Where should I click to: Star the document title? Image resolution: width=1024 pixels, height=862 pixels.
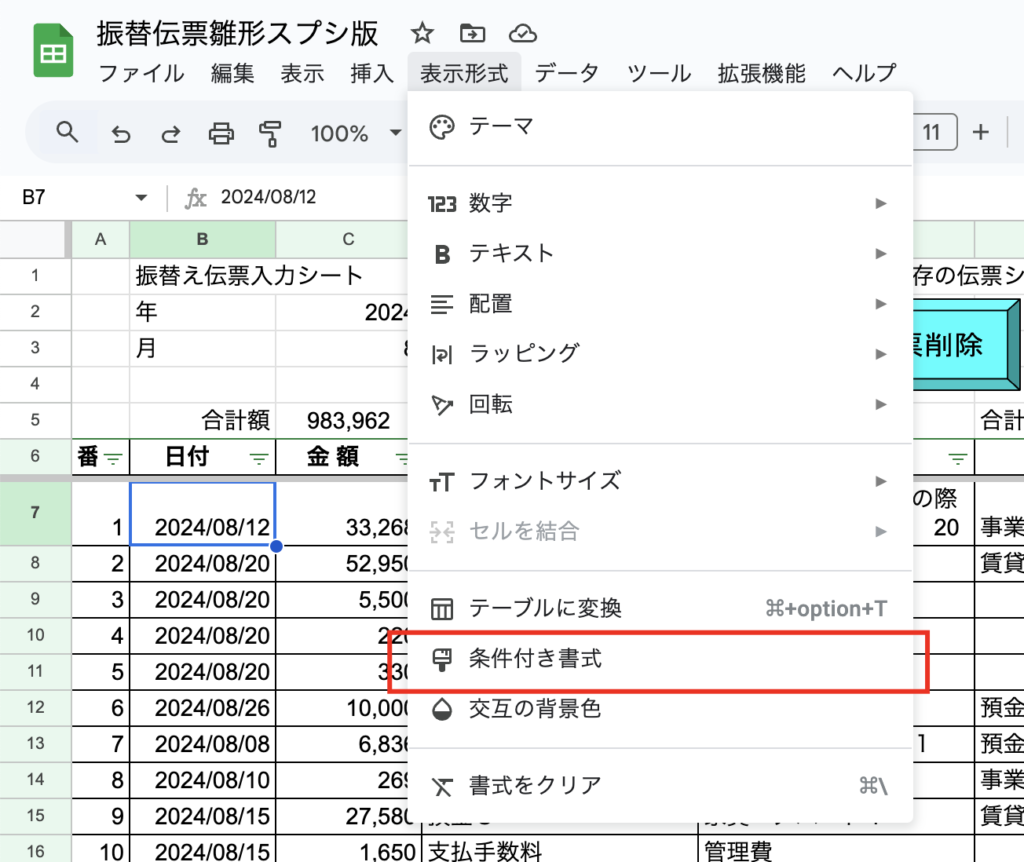(x=422, y=33)
